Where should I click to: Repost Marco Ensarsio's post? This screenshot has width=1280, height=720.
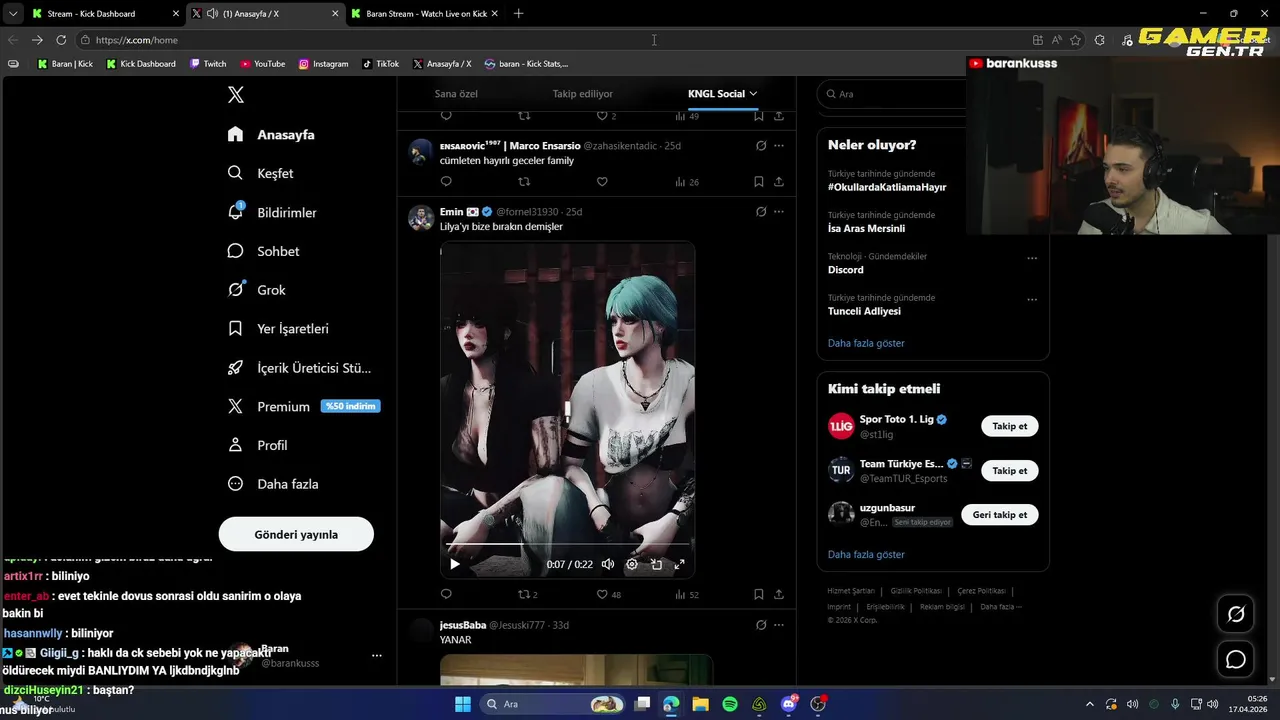pos(524,182)
